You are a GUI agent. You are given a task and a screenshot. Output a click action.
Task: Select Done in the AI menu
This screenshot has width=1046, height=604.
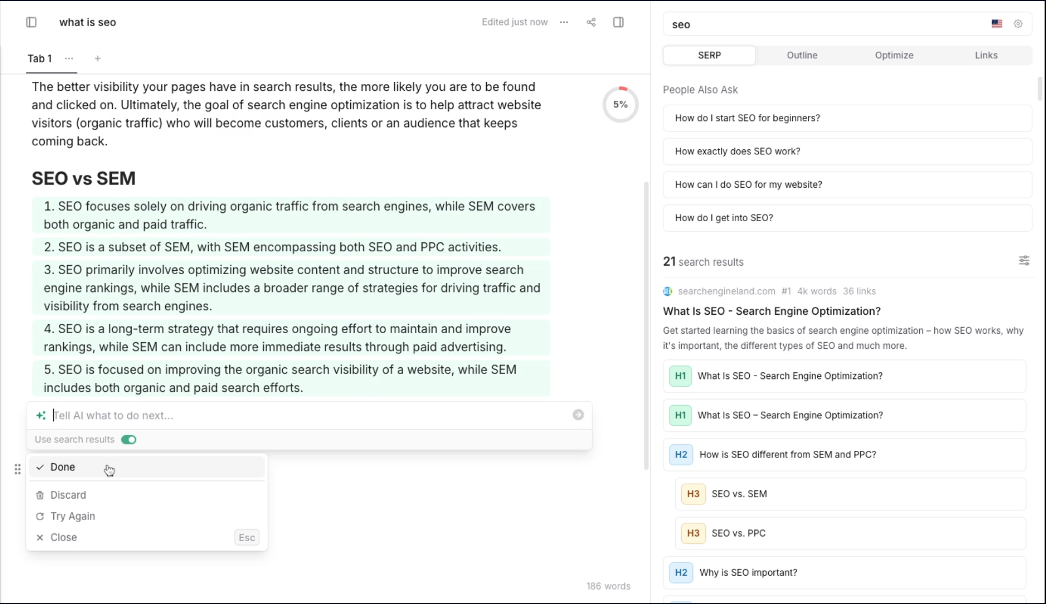coord(146,467)
